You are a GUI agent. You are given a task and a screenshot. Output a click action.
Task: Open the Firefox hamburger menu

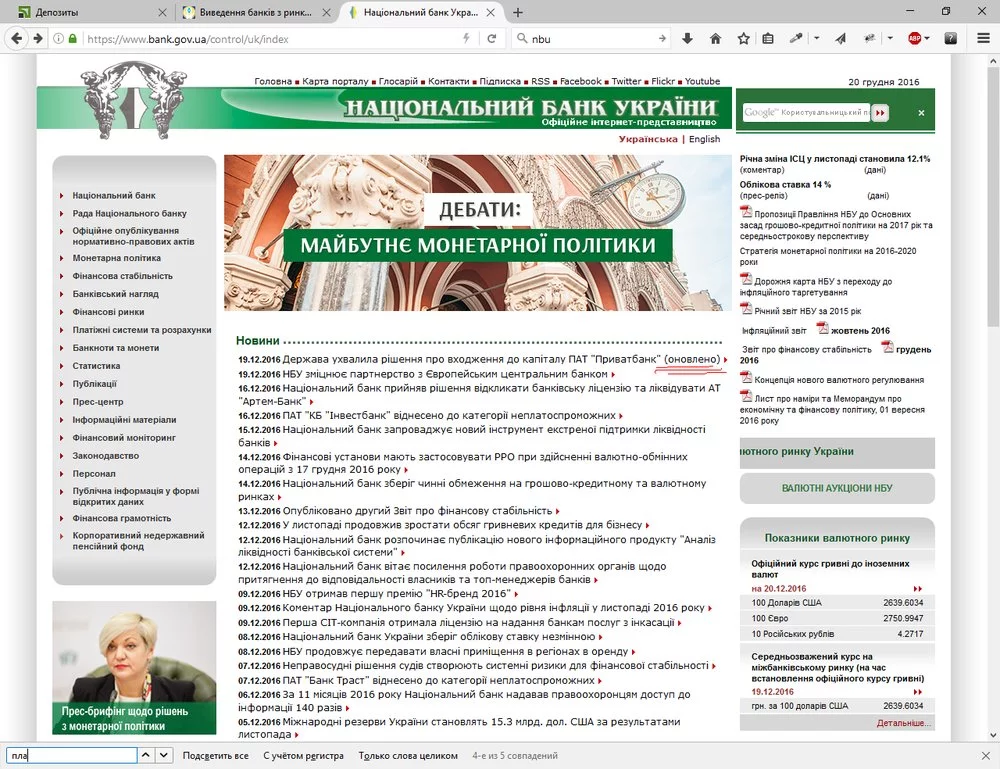[983, 39]
